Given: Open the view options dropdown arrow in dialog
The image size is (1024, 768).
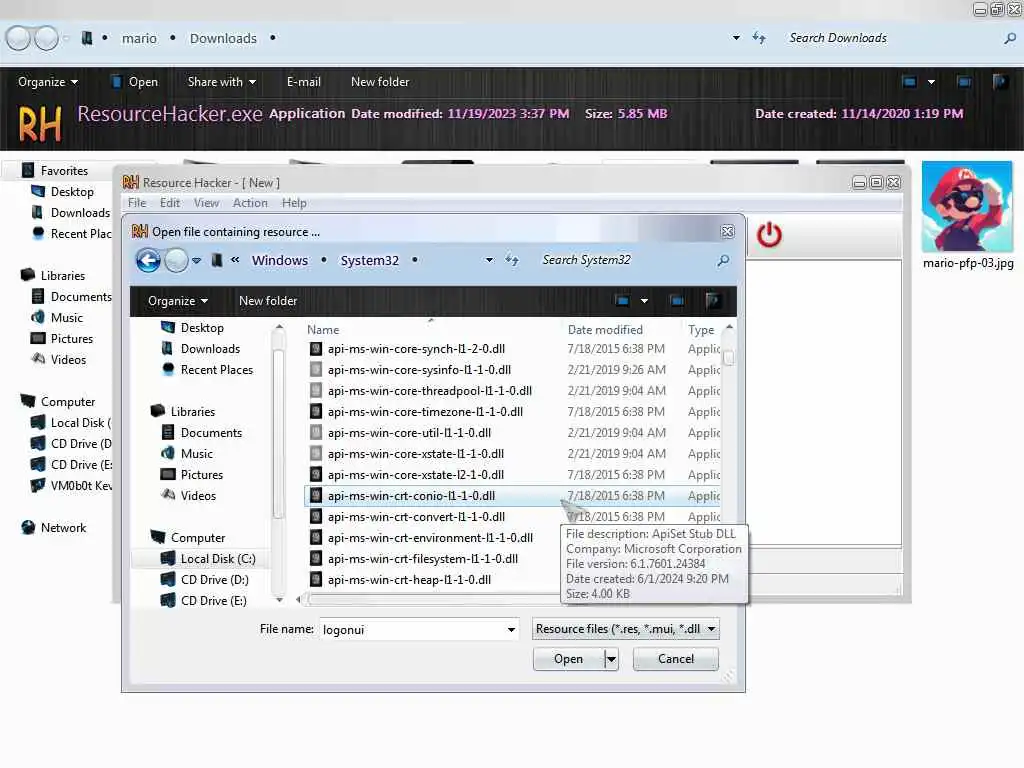Looking at the screenshot, I should pyautogui.click(x=645, y=300).
